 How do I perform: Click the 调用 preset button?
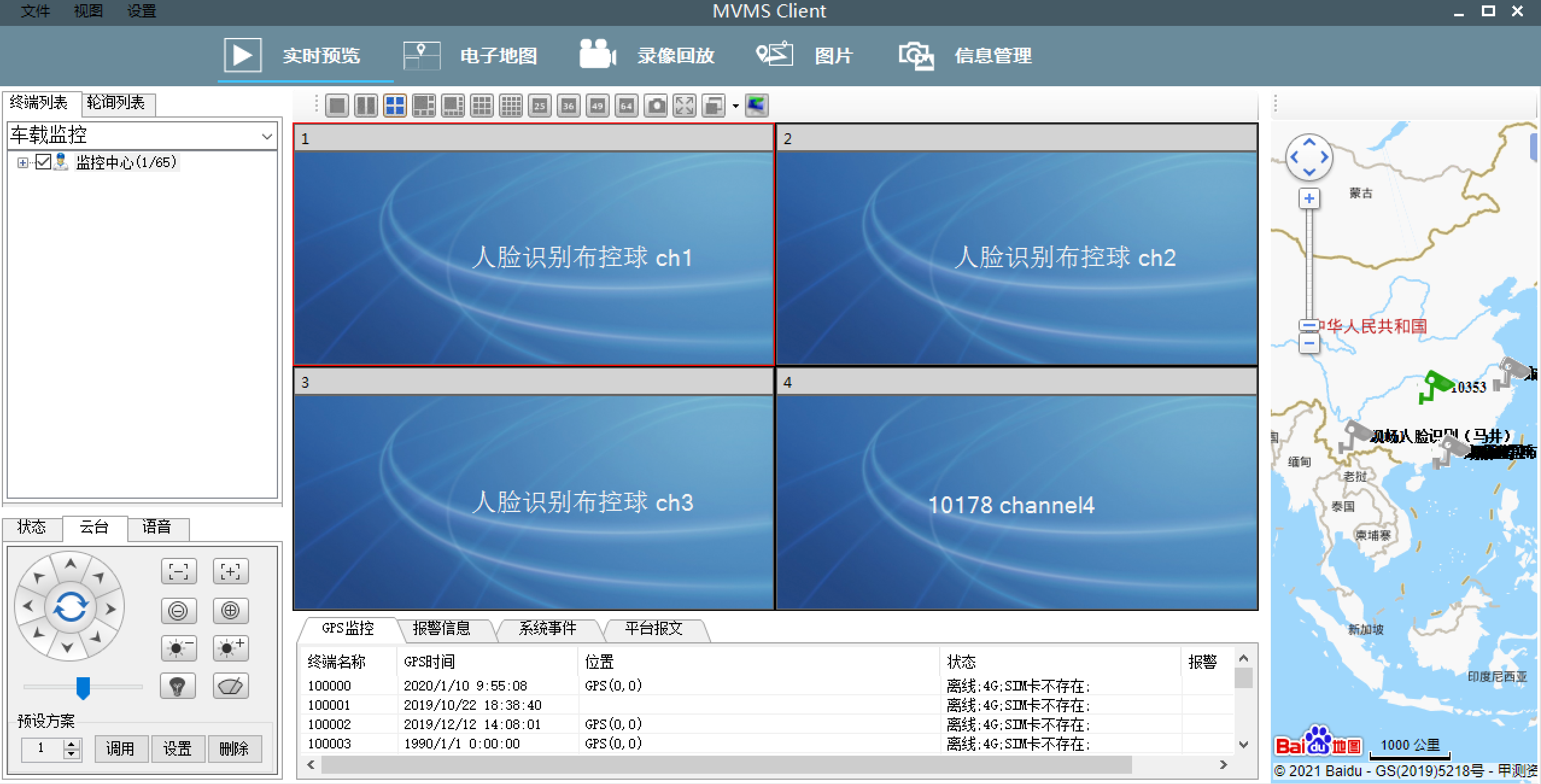coord(120,748)
